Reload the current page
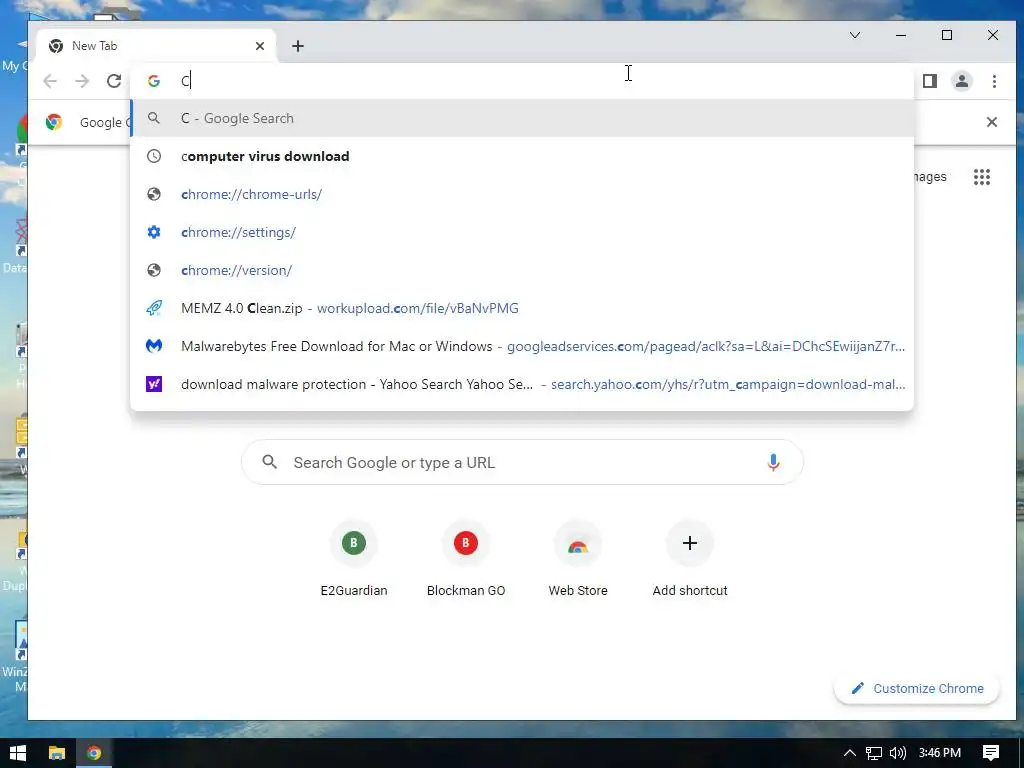 [114, 81]
